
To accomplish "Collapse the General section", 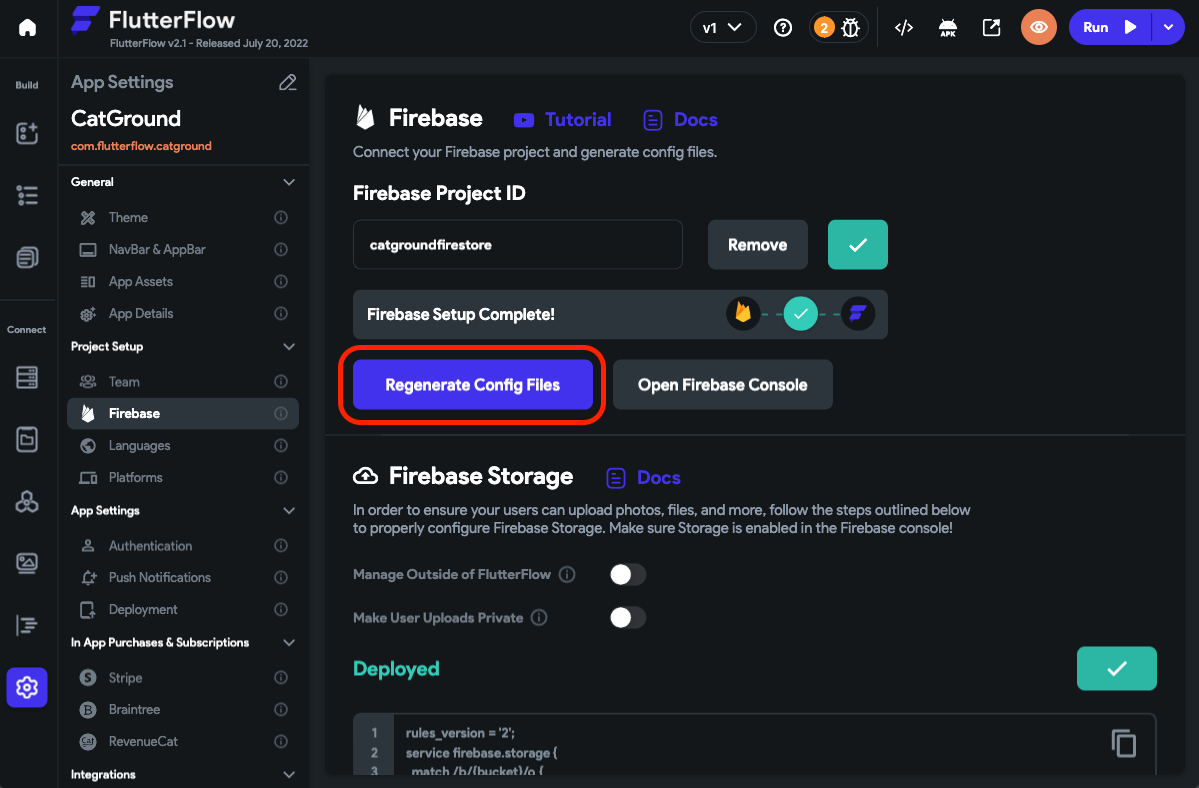I will (x=288, y=182).
